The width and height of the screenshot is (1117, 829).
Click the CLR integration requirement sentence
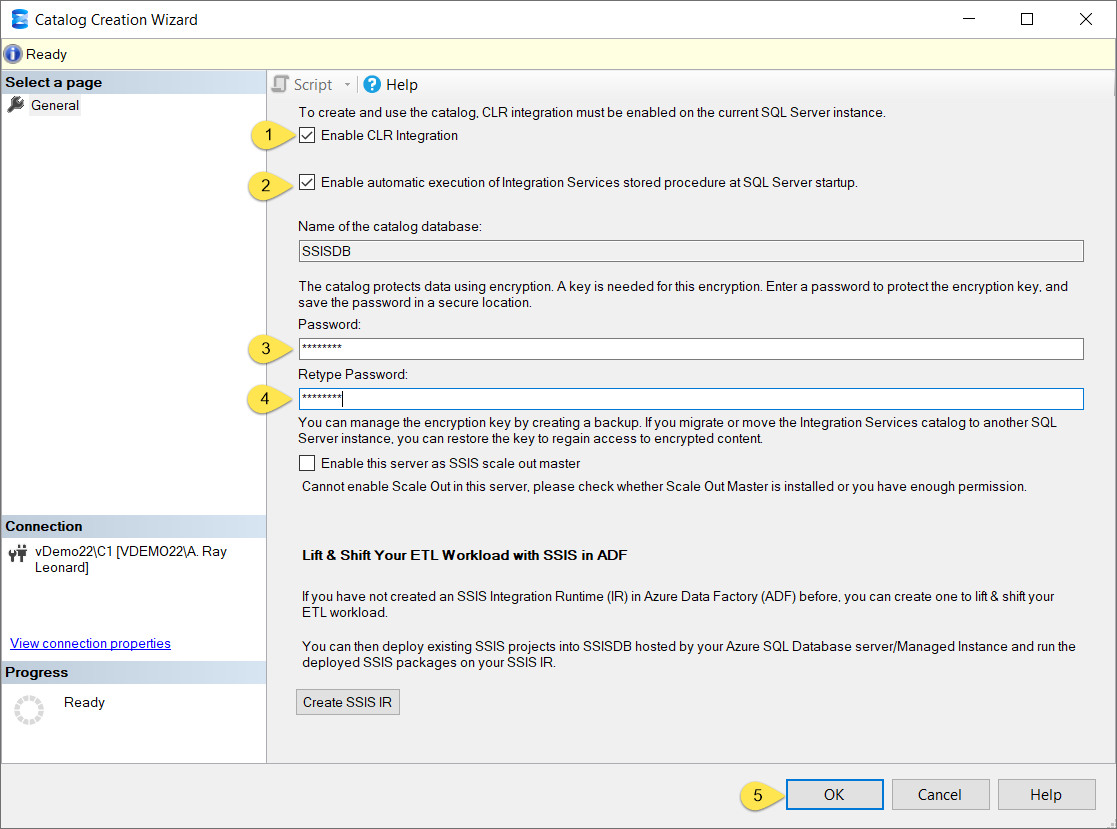click(592, 113)
